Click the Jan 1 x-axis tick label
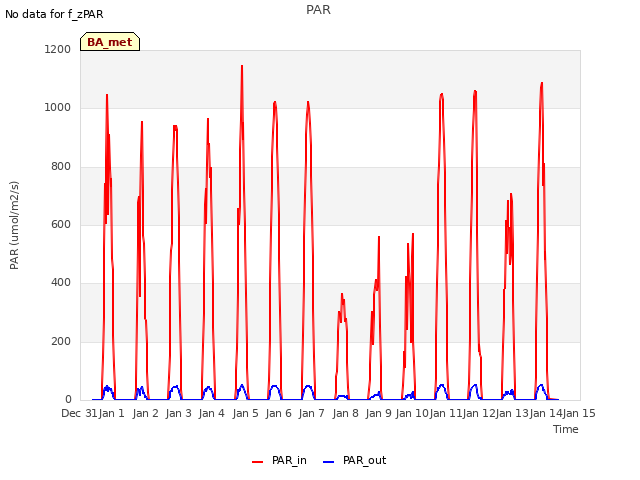The height and width of the screenshot is (480, 640). pos(111,413)
